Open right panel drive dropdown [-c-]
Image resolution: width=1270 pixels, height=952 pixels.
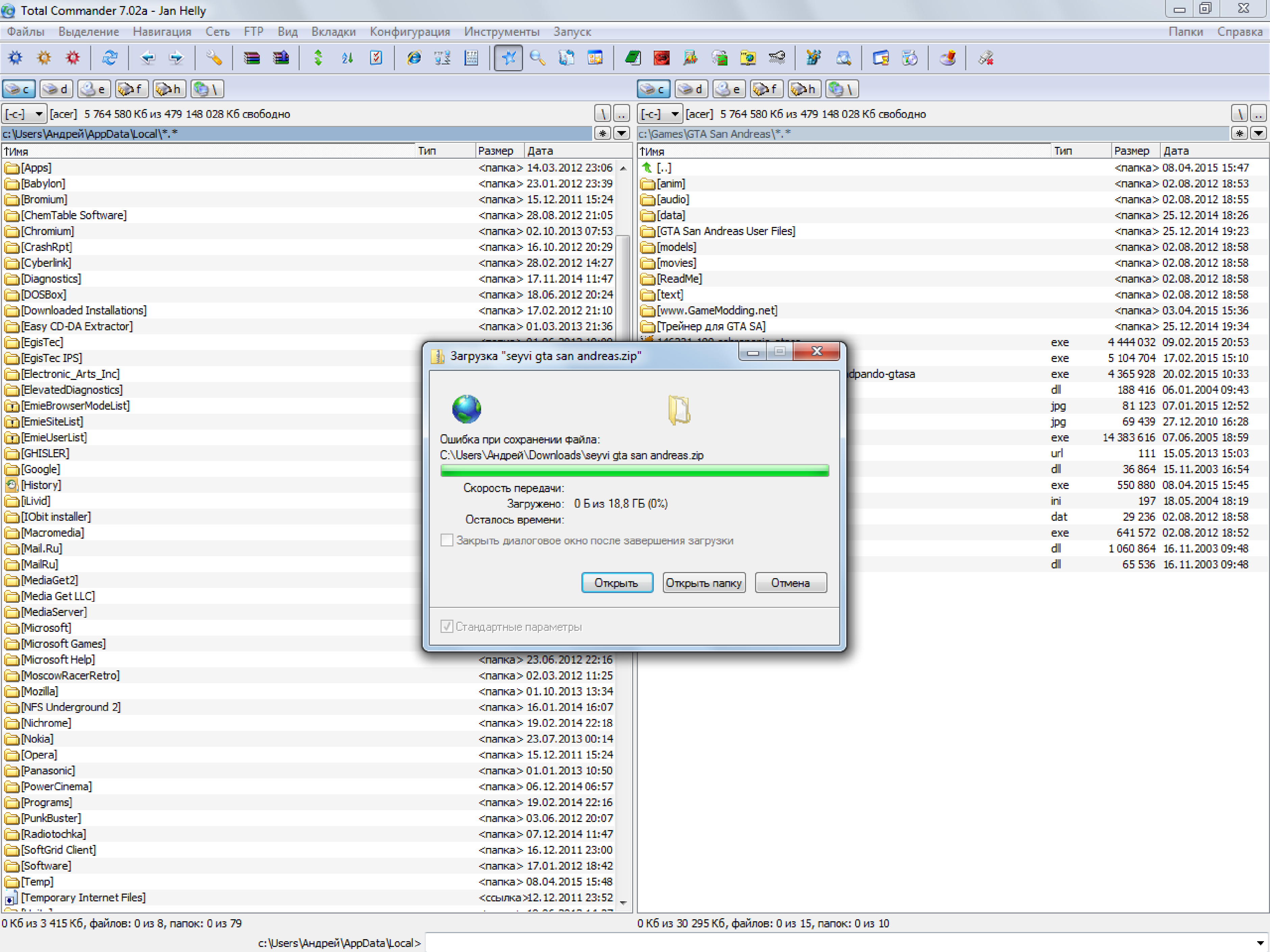point(660,114)
